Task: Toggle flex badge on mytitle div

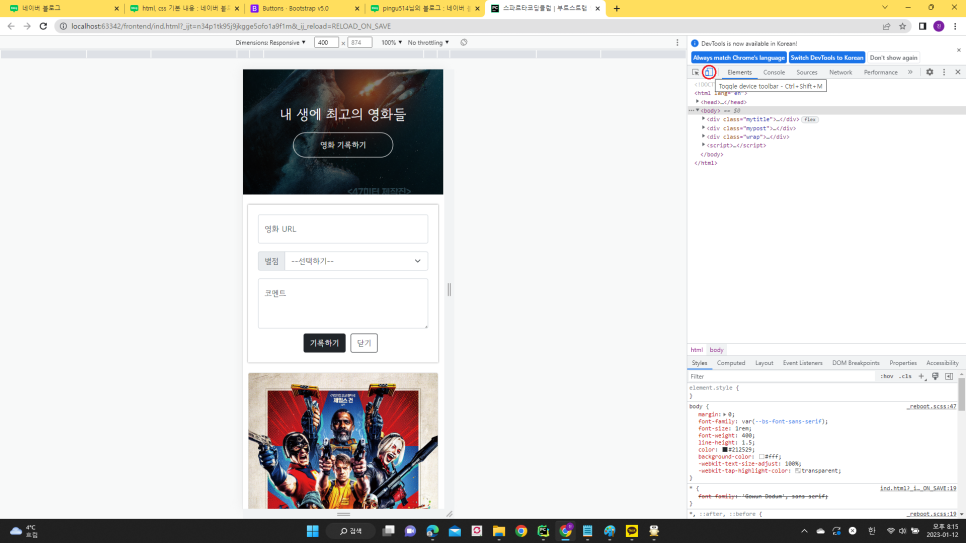Action: (x=810, y=120)
